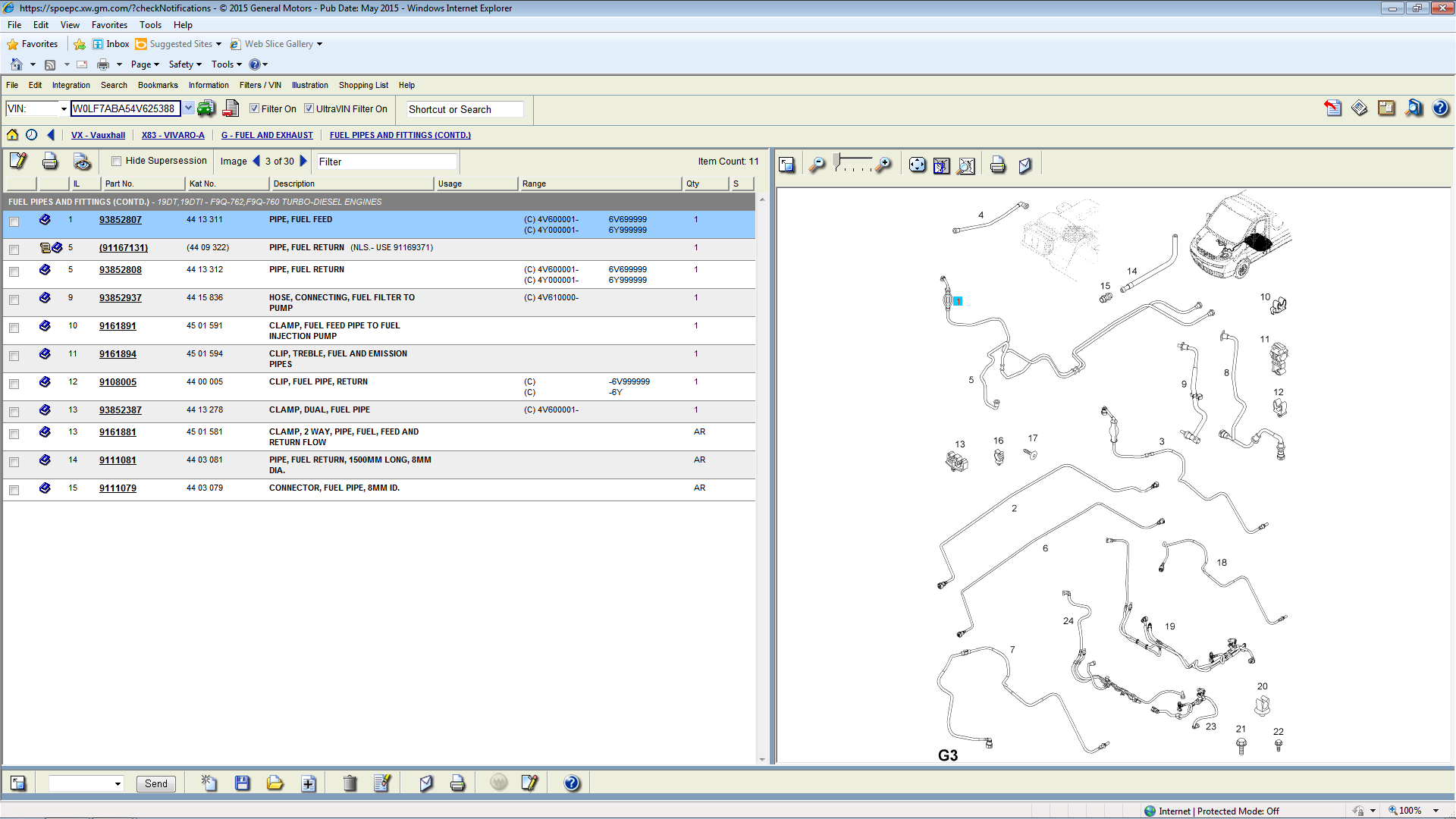Open the Information menu
Image resolution: width=1456 pixels, height=819 pixels.
coord(209,85)
